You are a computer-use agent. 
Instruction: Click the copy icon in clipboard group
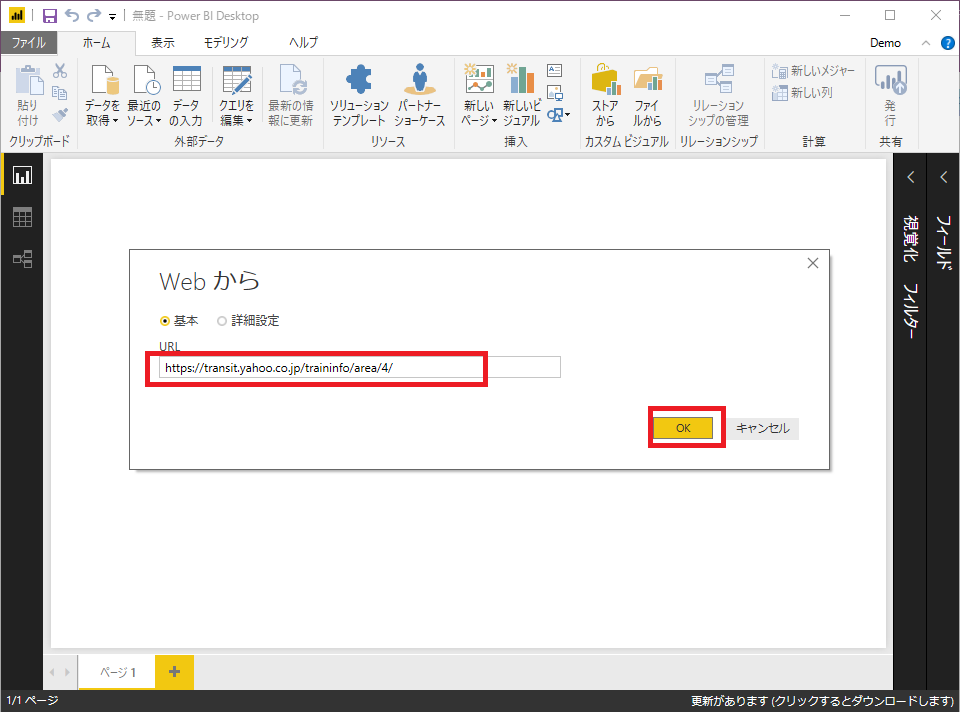tap(59, 93)
